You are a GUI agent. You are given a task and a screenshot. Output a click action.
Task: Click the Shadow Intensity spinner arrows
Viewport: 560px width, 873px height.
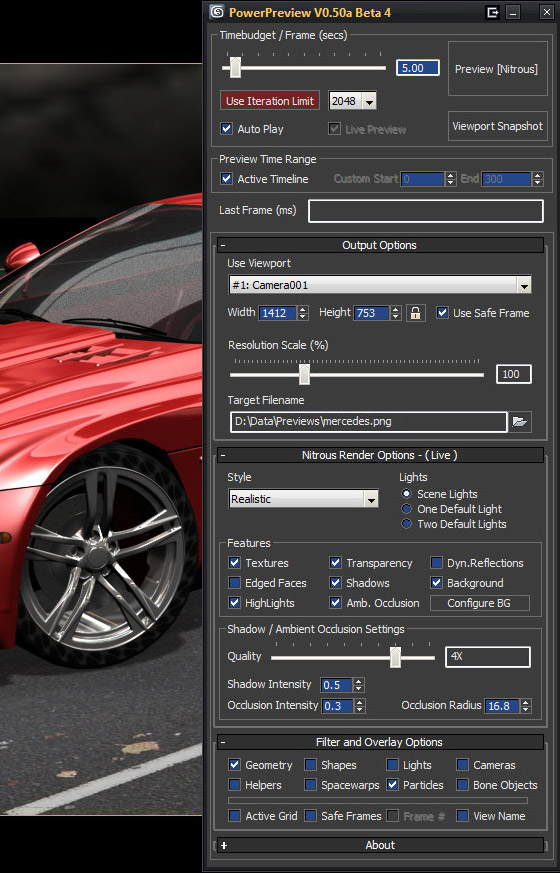359,685
